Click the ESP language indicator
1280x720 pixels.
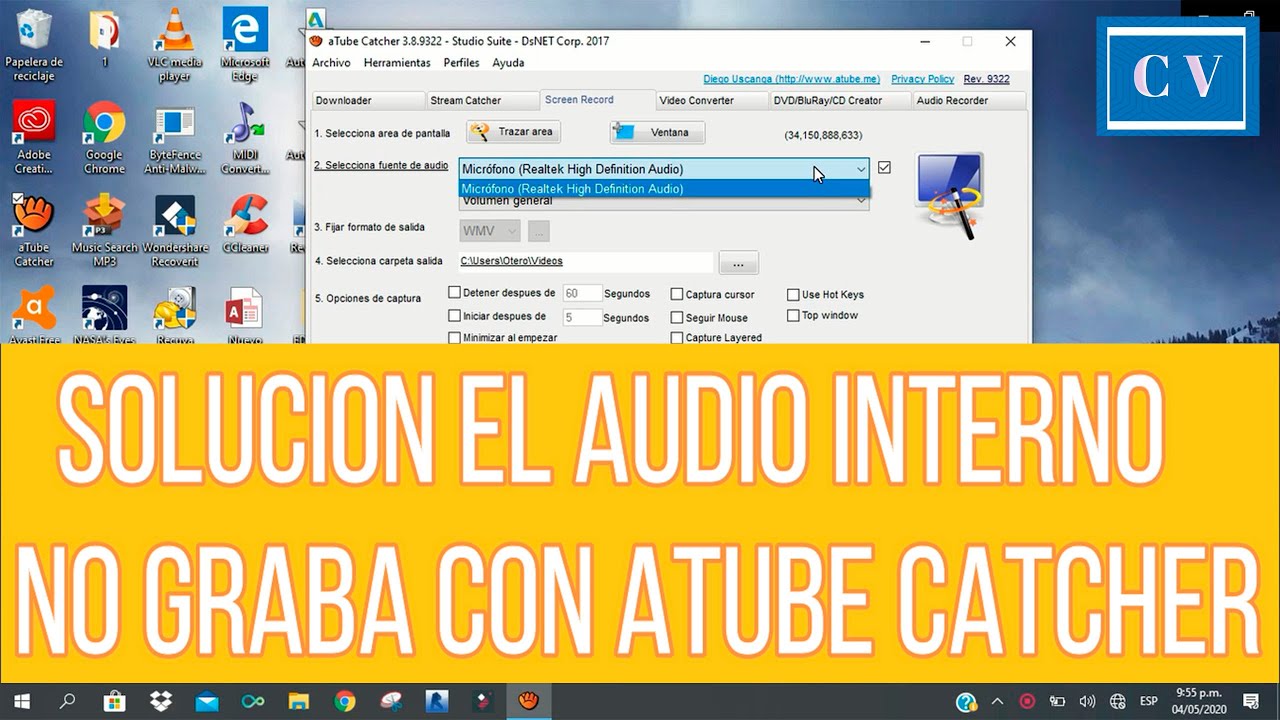click(1149, 701)
